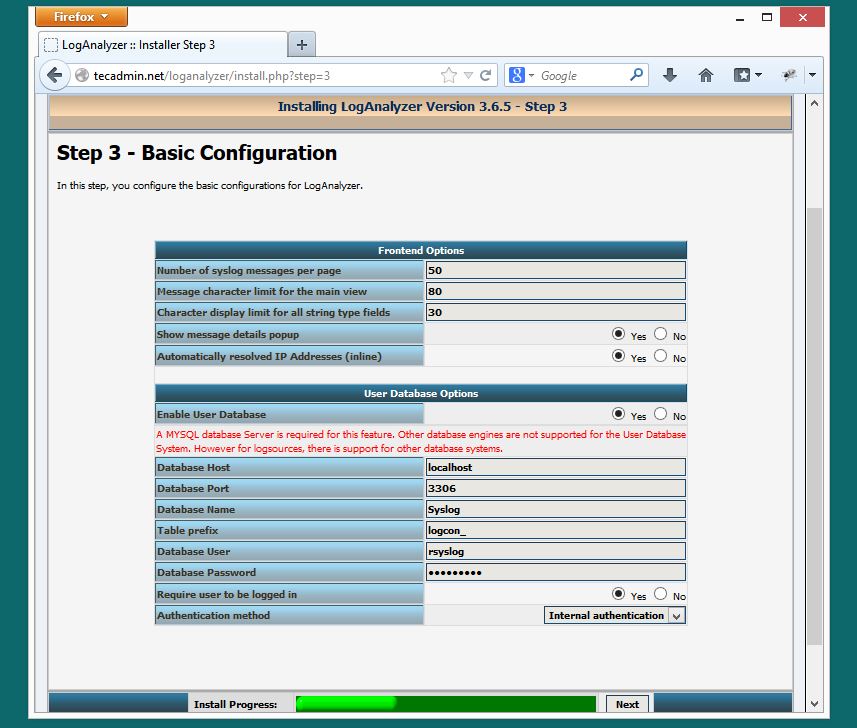Bookmark this page with the star icon
Image resolution: width=857 pixels, height=728 pixels.
[x=449, y=75]
